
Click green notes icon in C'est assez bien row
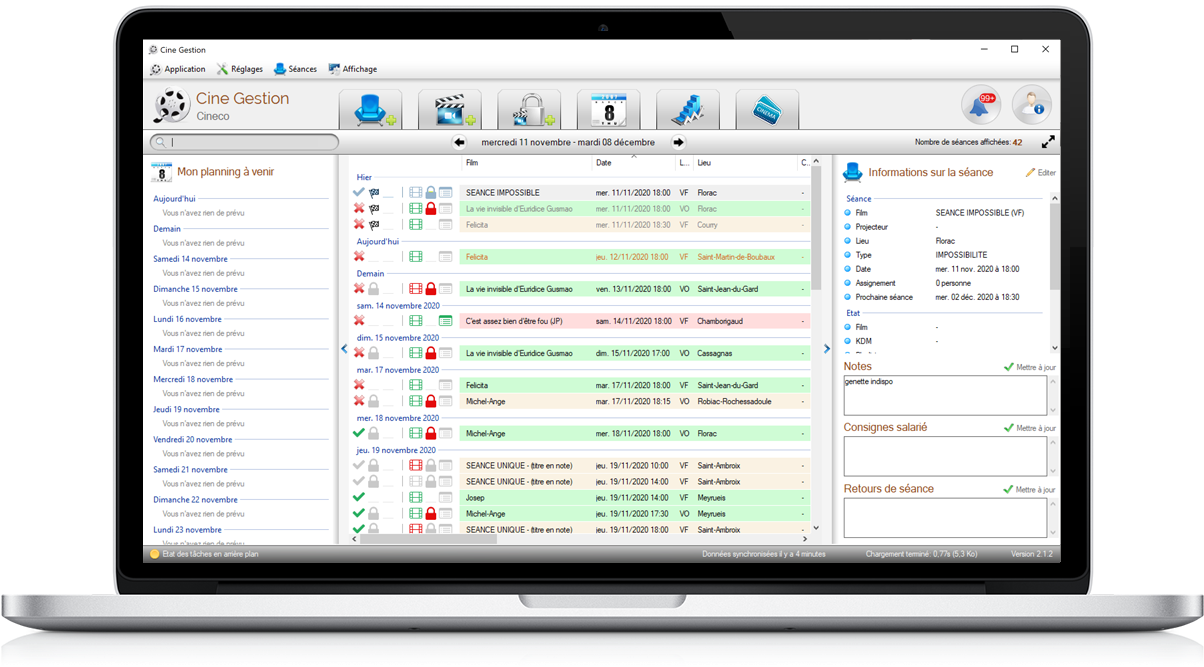446,321
